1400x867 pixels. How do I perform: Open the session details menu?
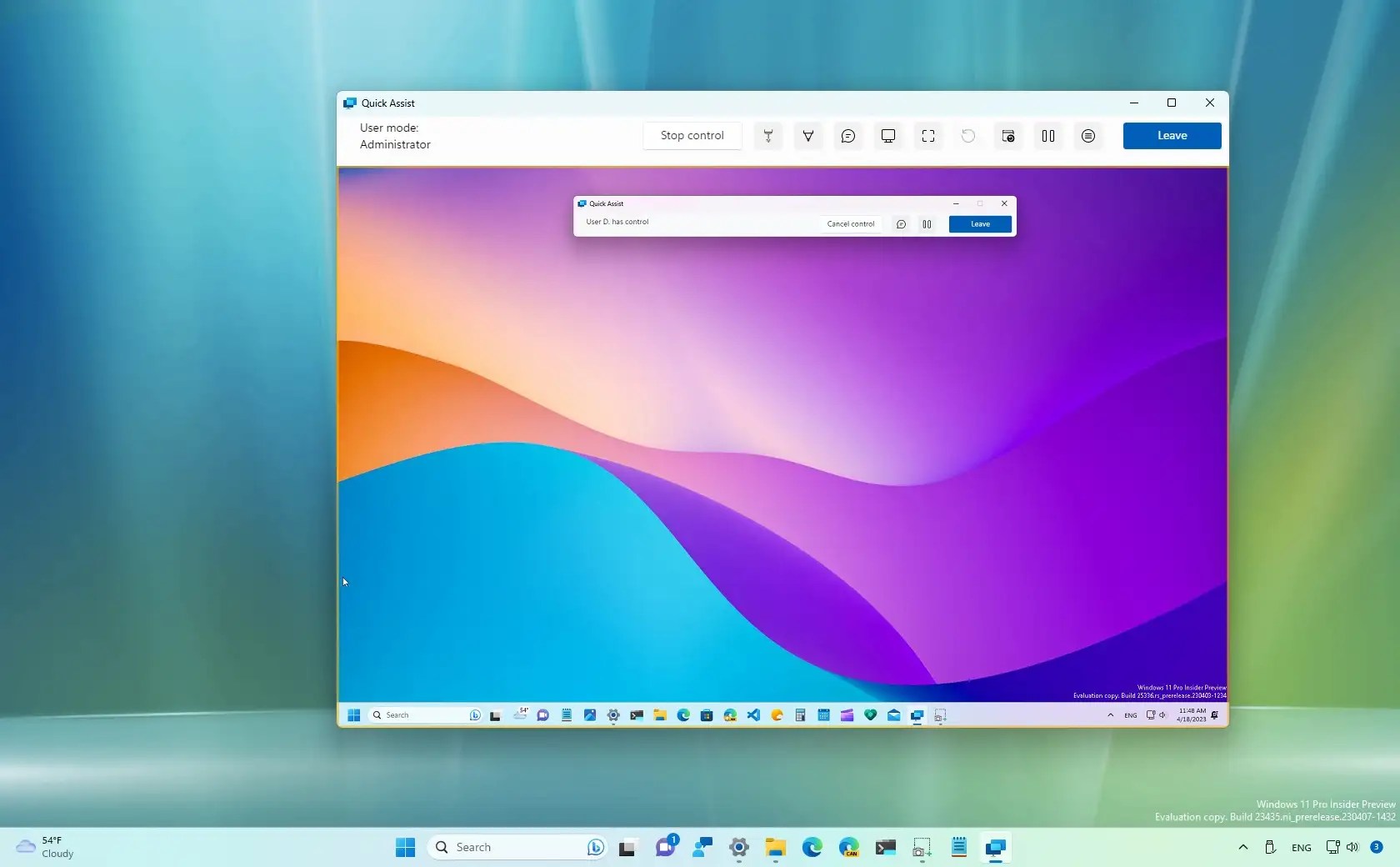coord(1087,136)
